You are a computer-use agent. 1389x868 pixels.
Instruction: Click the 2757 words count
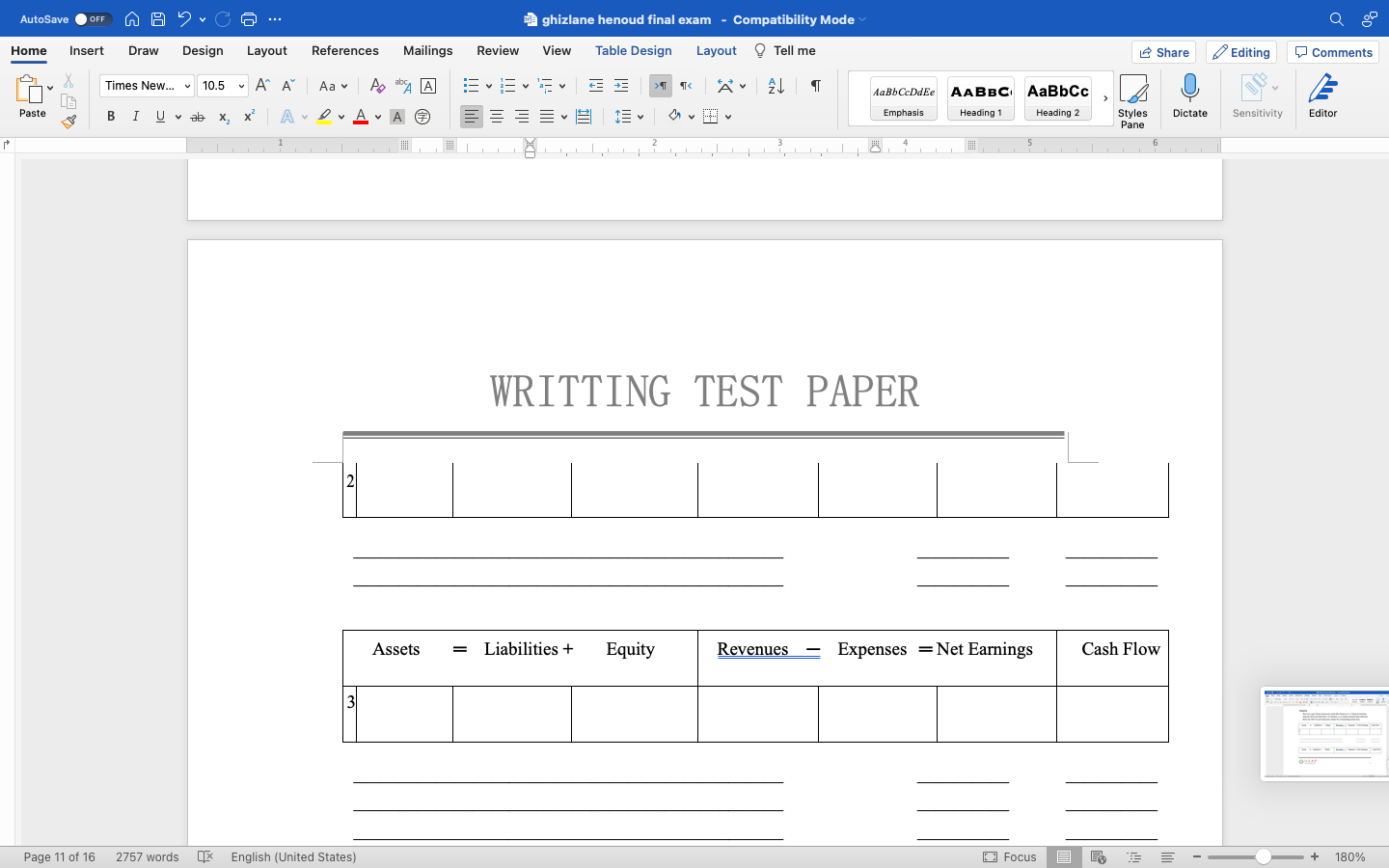coord(148,856)
